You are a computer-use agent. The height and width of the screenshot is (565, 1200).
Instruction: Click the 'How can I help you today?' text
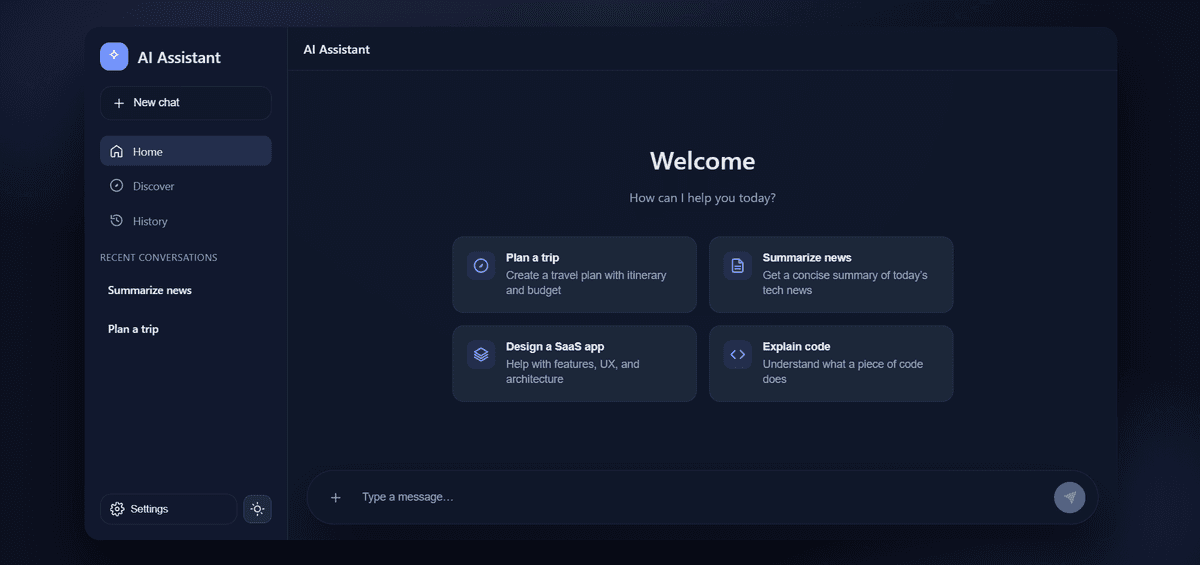coord(702,198)
